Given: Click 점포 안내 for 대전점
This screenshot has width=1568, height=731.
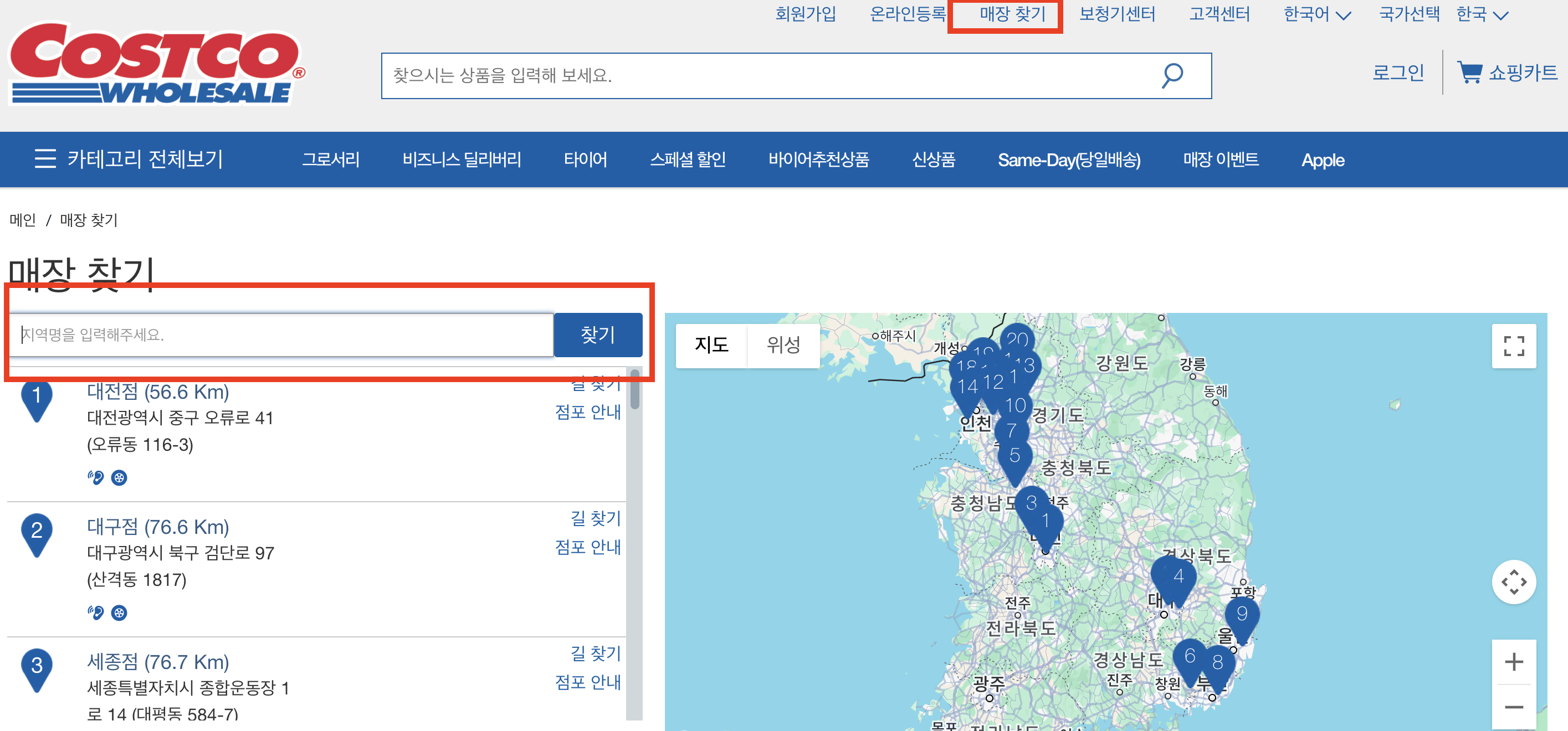Looking at the screenshot, I should [587, 411].
